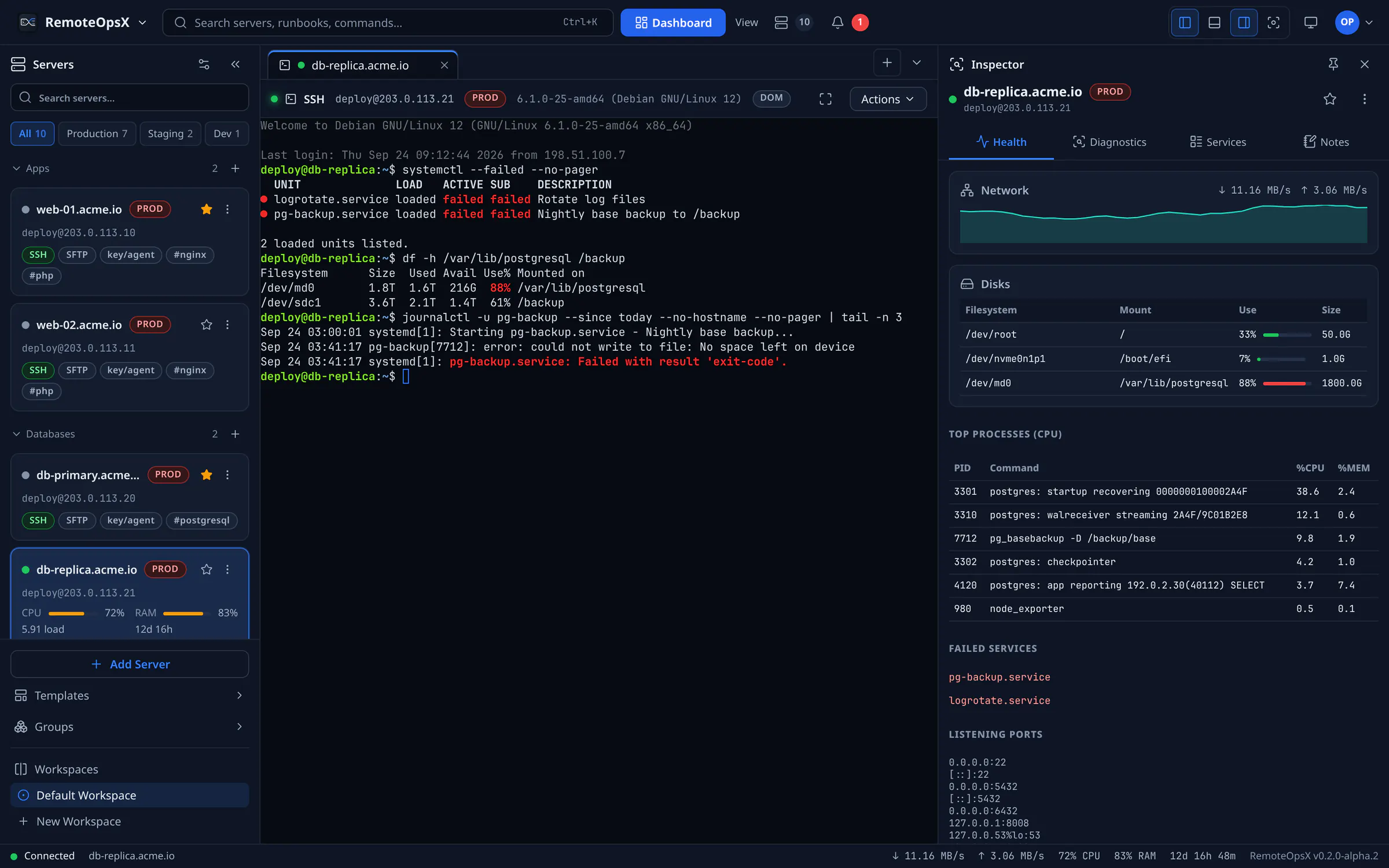This screenshot has width=1389, height=868.
Task: Open the notifications bell
Action: coord(837,23)
